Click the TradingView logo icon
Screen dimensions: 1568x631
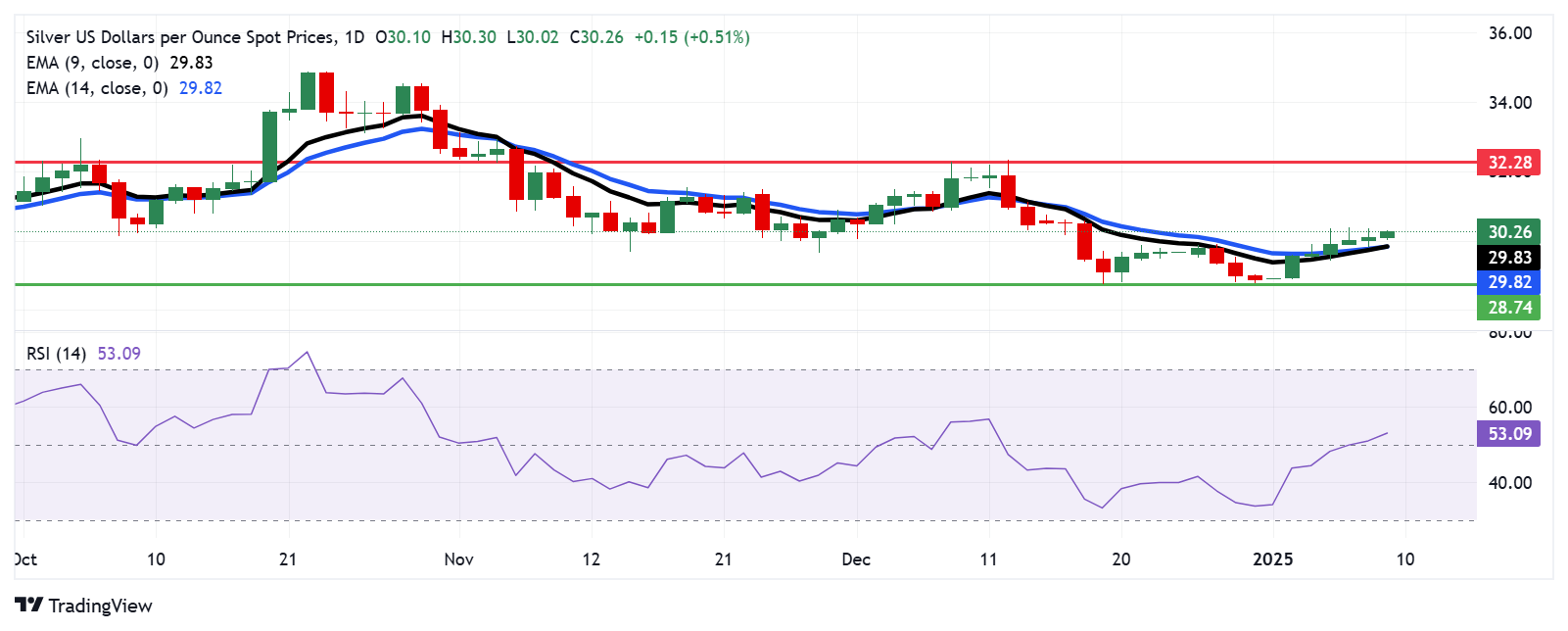click(x=29, y=606)
